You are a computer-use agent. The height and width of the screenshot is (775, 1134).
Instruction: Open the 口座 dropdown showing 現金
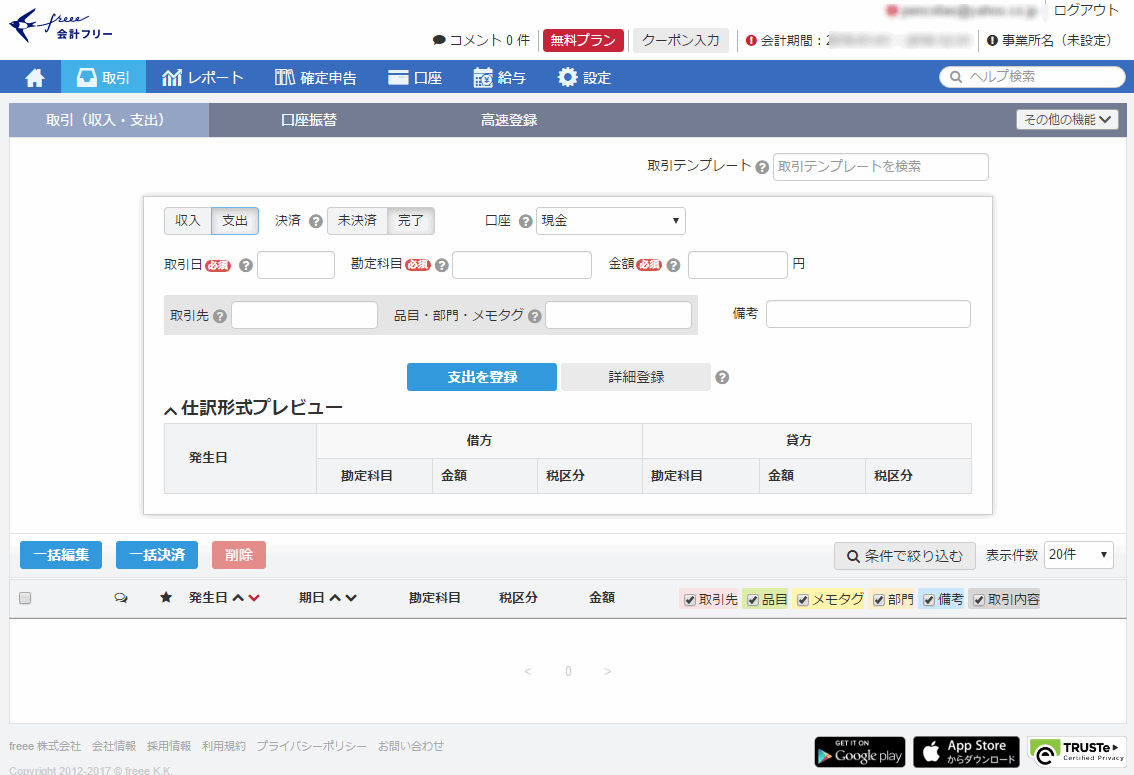[610, 220]
